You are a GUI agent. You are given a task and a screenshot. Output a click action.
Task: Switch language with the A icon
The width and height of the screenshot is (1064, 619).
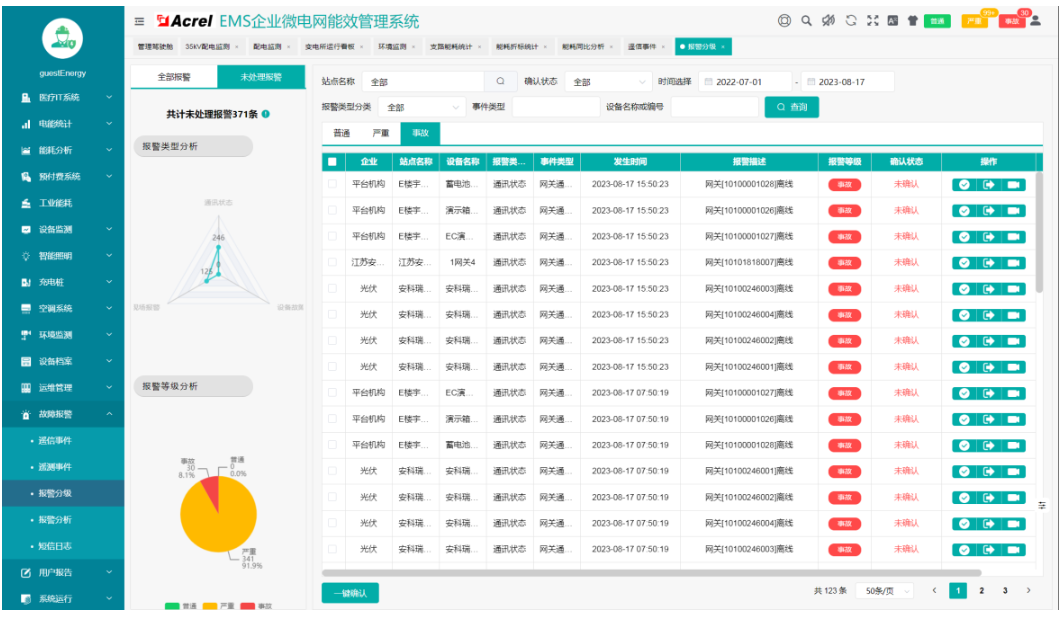pyautogui.click(x=893, y=21)
